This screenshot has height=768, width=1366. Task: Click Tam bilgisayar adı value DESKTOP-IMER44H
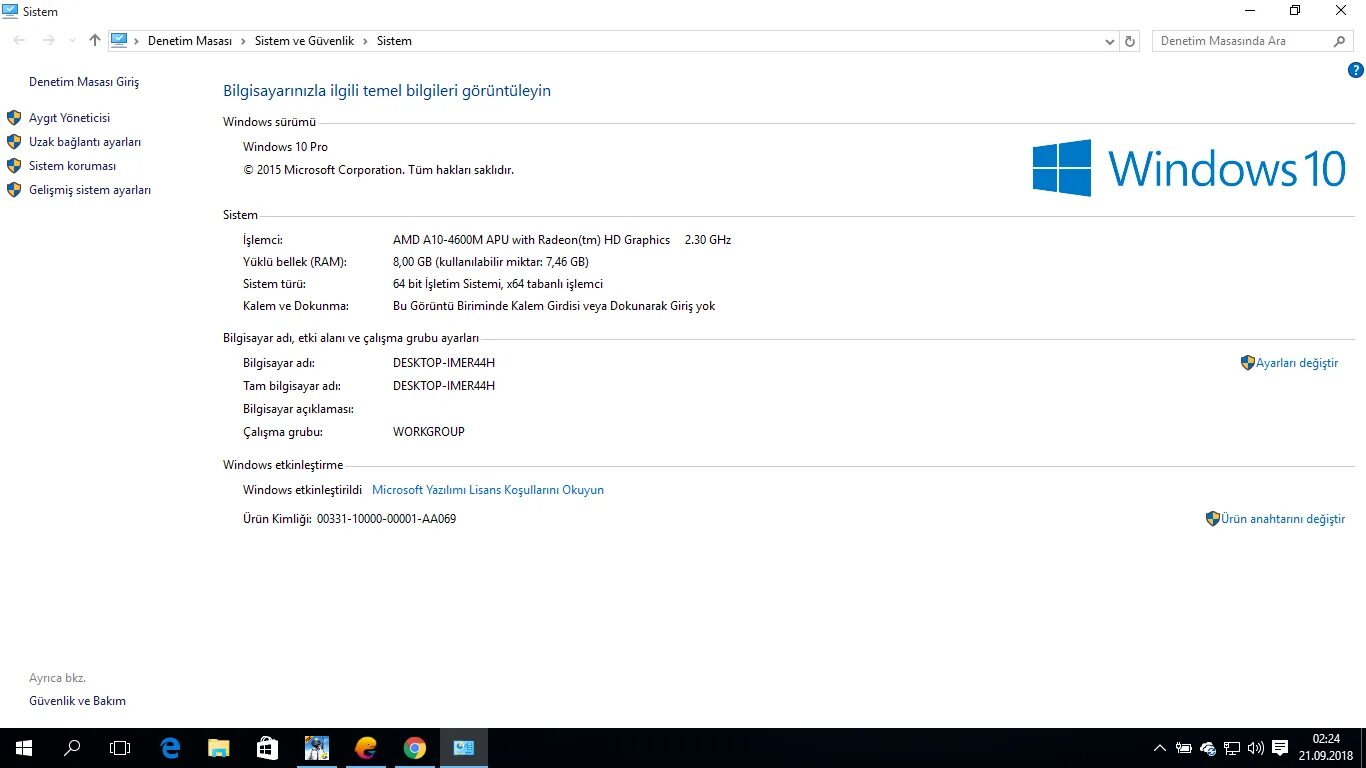pyautogui.click(x=444, y=386)
